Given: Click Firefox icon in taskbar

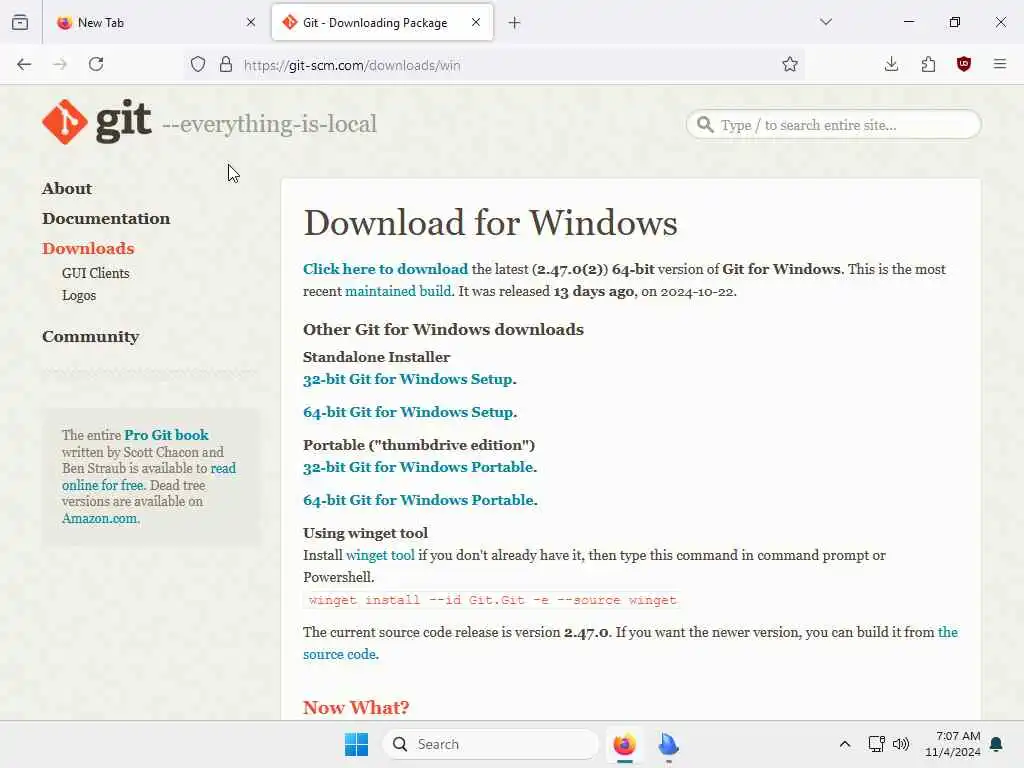Looking at the screenshot, I should coord(624,744).
